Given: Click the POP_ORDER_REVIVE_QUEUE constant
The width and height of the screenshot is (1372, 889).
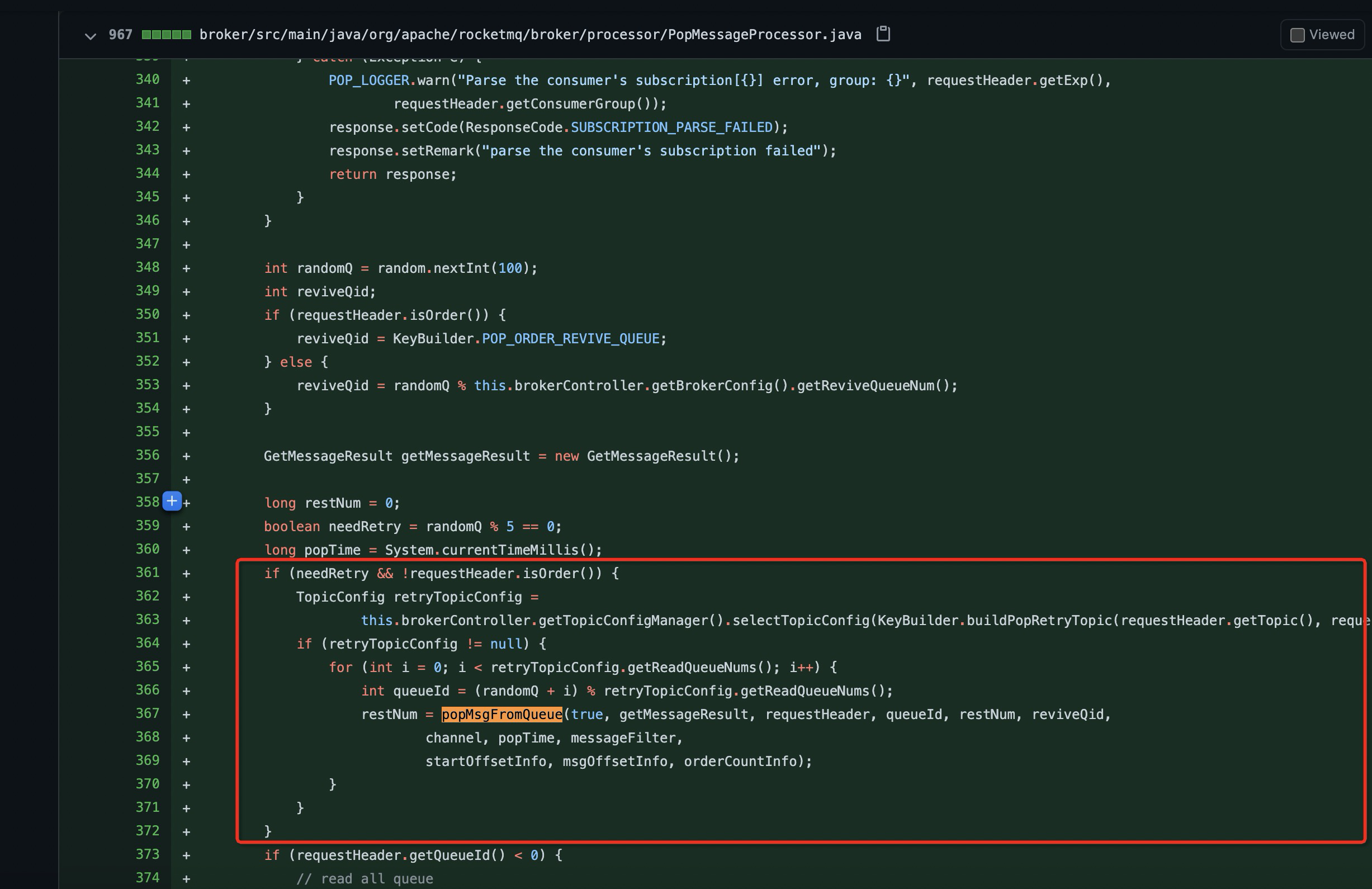Looking at the screenshot, I should pyautogui.click(x=570, y=338).
